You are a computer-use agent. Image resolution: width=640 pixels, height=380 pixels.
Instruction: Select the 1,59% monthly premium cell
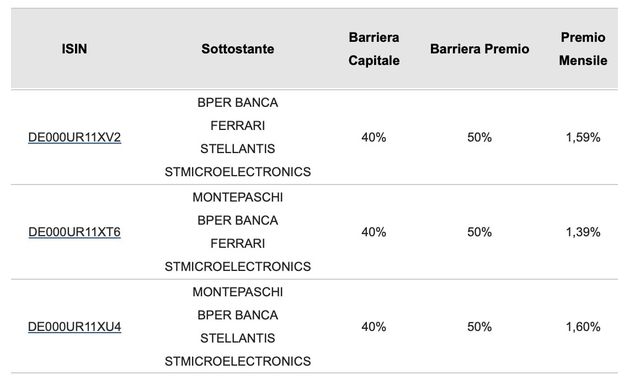[x=583, y=137]
